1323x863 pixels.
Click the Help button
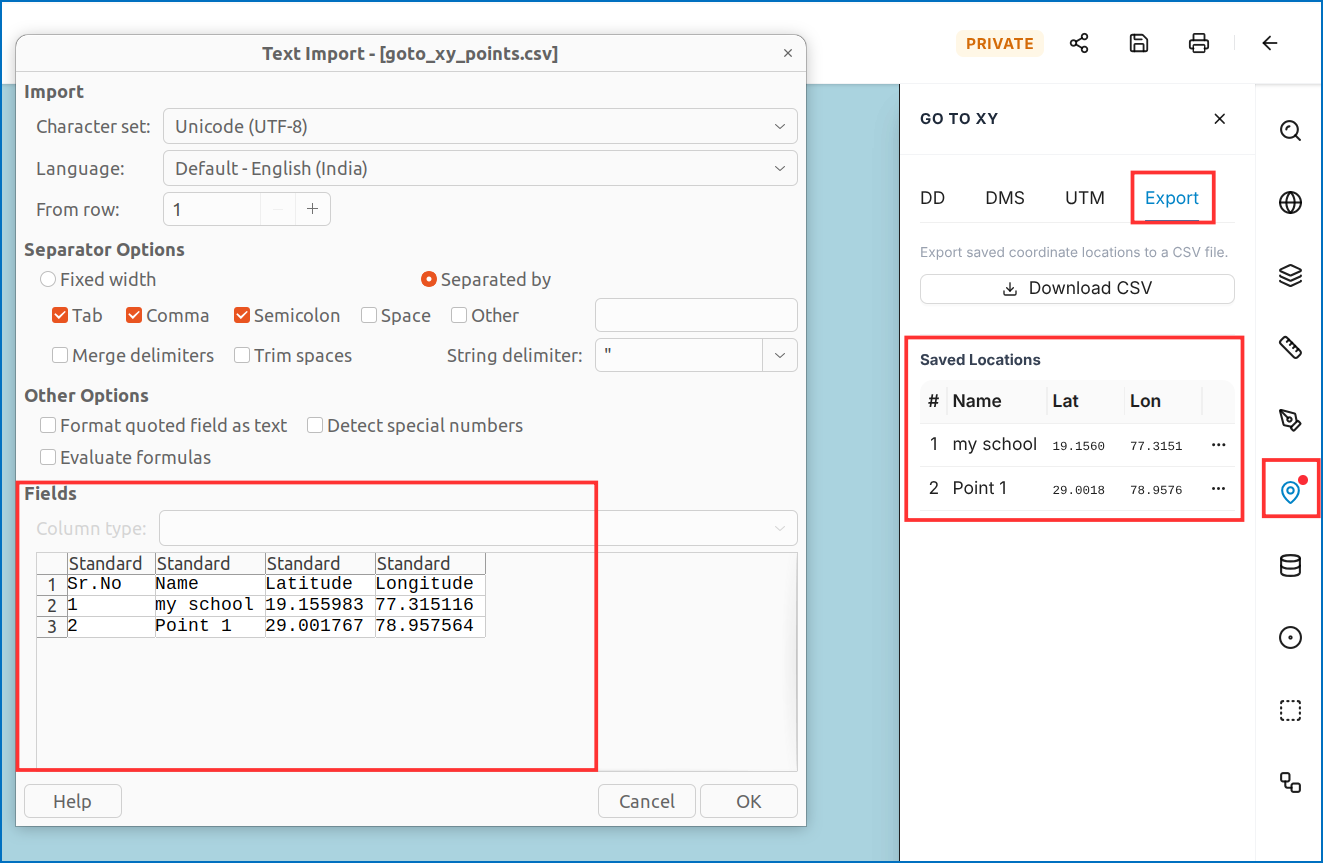[x=72, y=802]
